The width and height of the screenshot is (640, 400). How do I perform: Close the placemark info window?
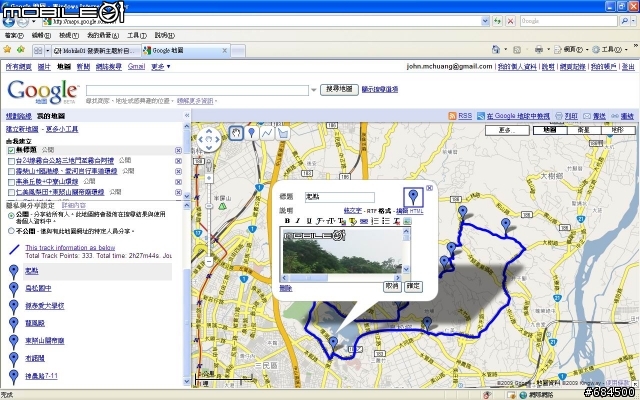tap(429, 188)
